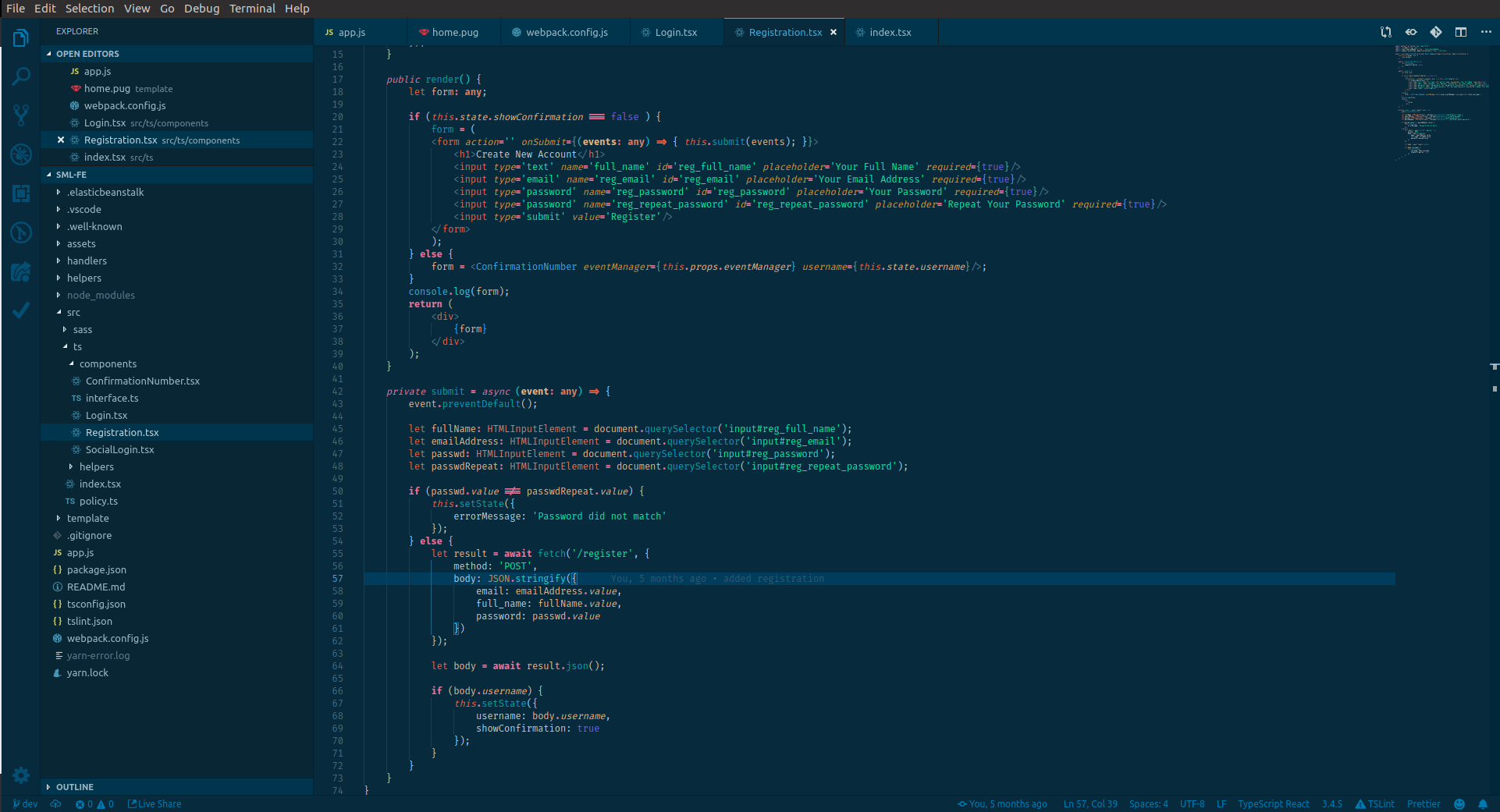Switch to the Login.tsx tab

click(676, 32)
